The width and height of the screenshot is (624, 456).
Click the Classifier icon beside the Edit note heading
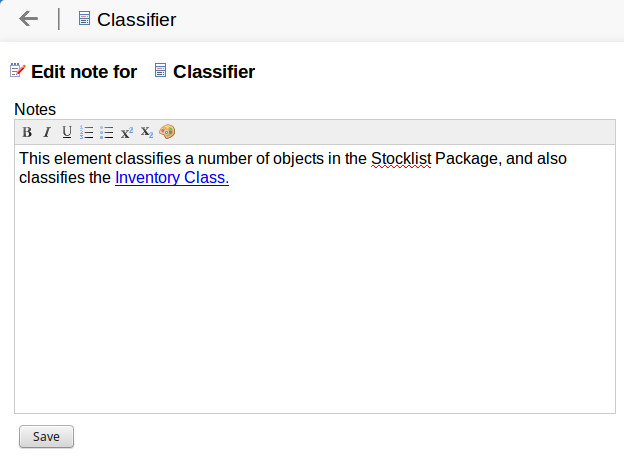coord(160,71)
